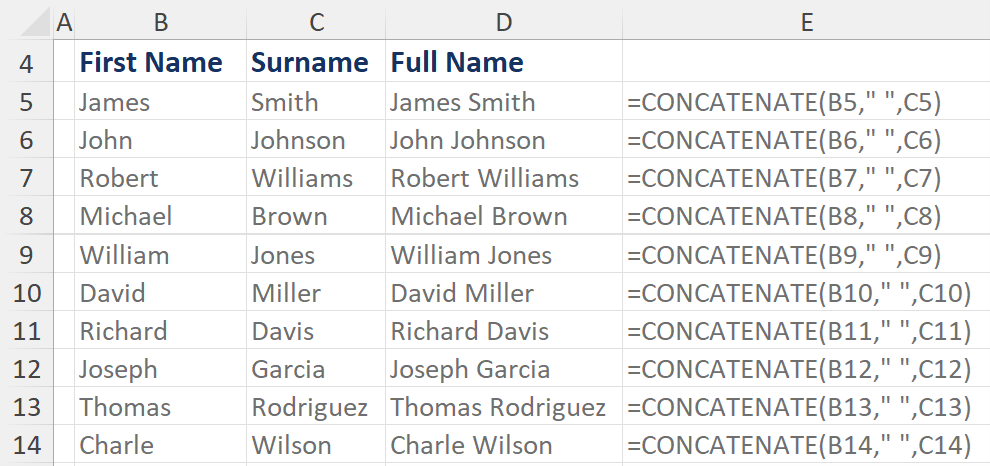This screenshot has height=466, width=990.
Task: Select the cell containing James Smith
Action: (x=463, y=102)
